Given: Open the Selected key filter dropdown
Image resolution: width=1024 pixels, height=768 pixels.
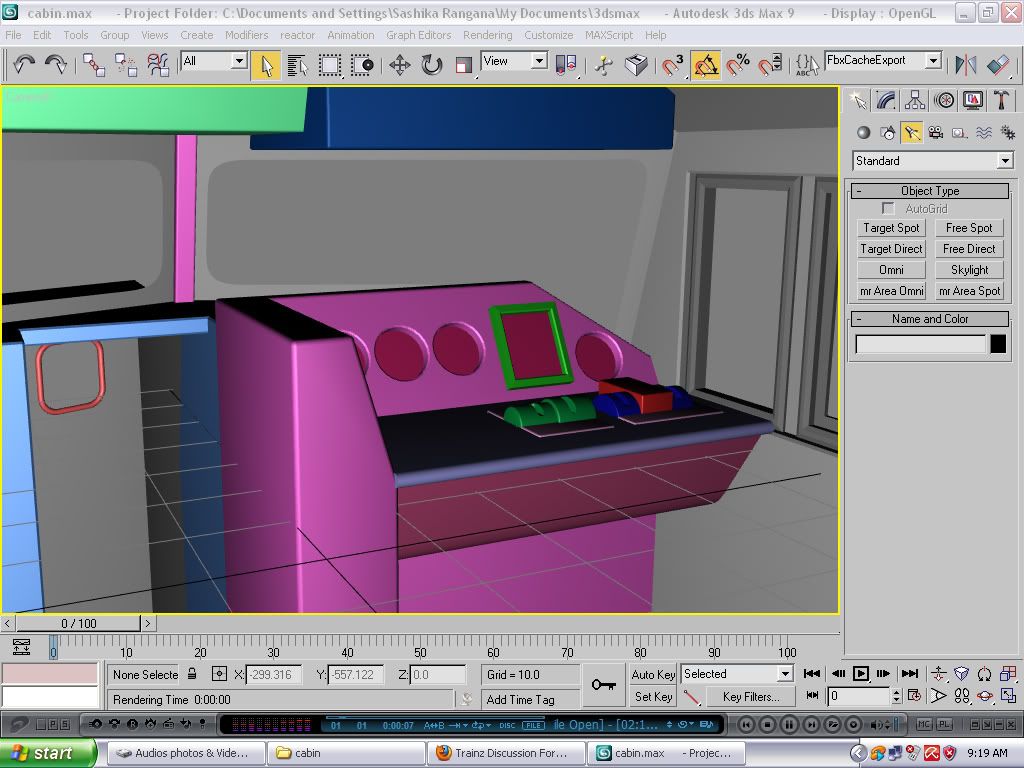Looking at the screenshot, I should pyautogui.click(x=737, y=673).
